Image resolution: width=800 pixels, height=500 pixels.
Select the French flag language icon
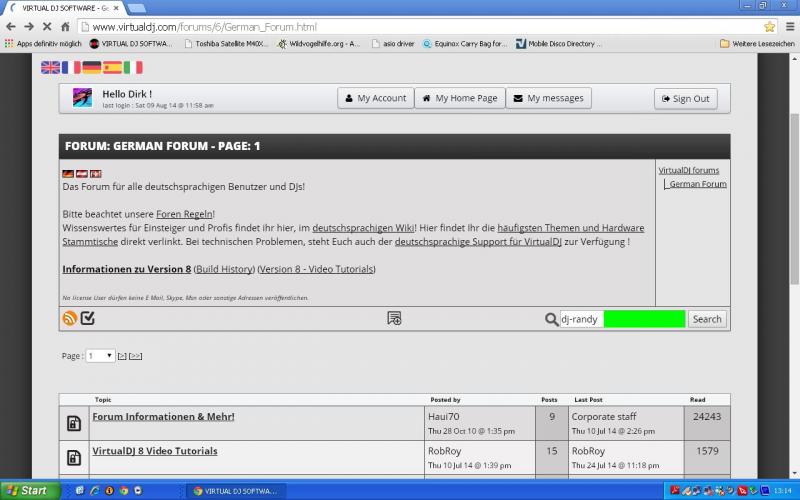click(x=71, y=67)
